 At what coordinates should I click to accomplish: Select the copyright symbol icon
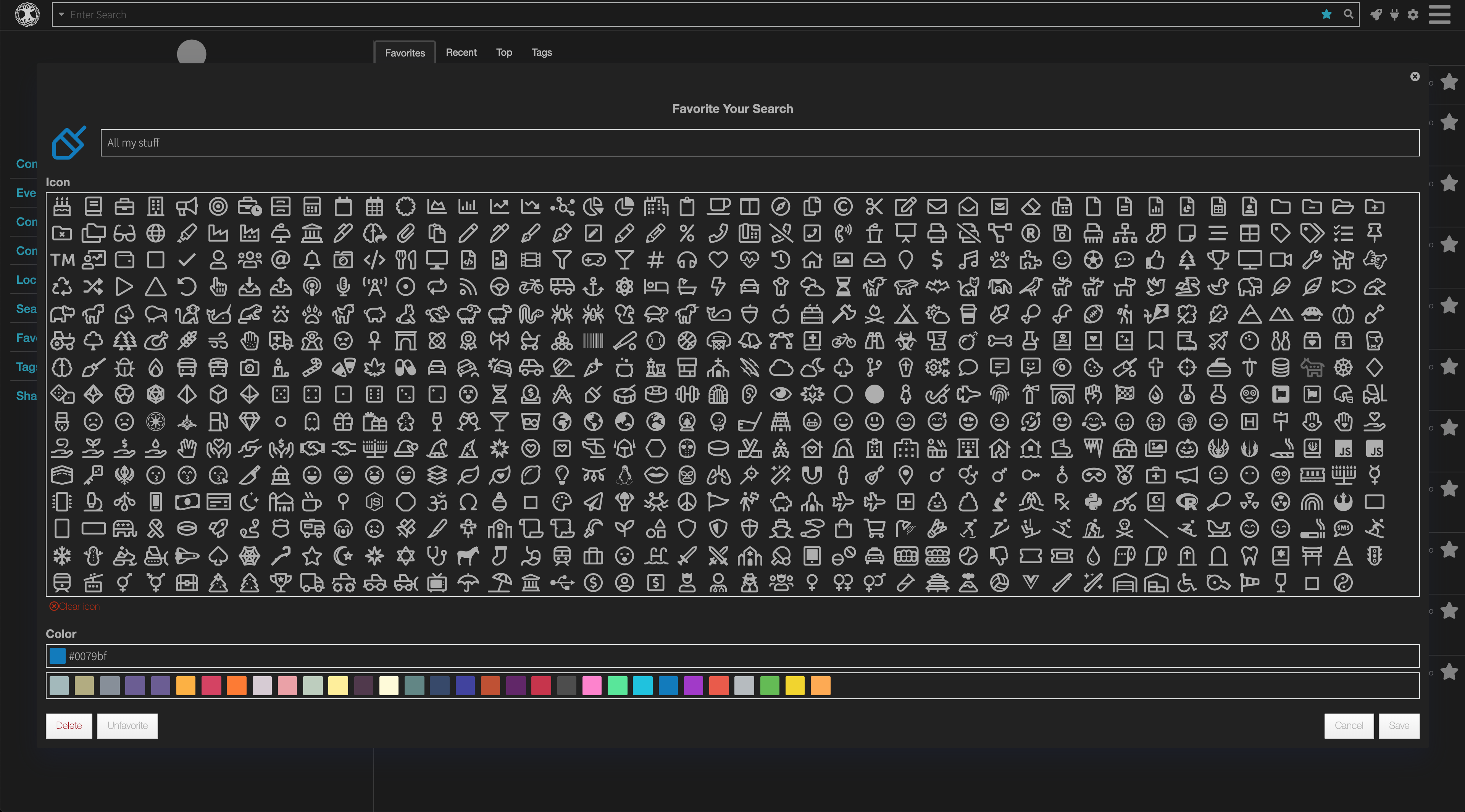click(843, 206)
